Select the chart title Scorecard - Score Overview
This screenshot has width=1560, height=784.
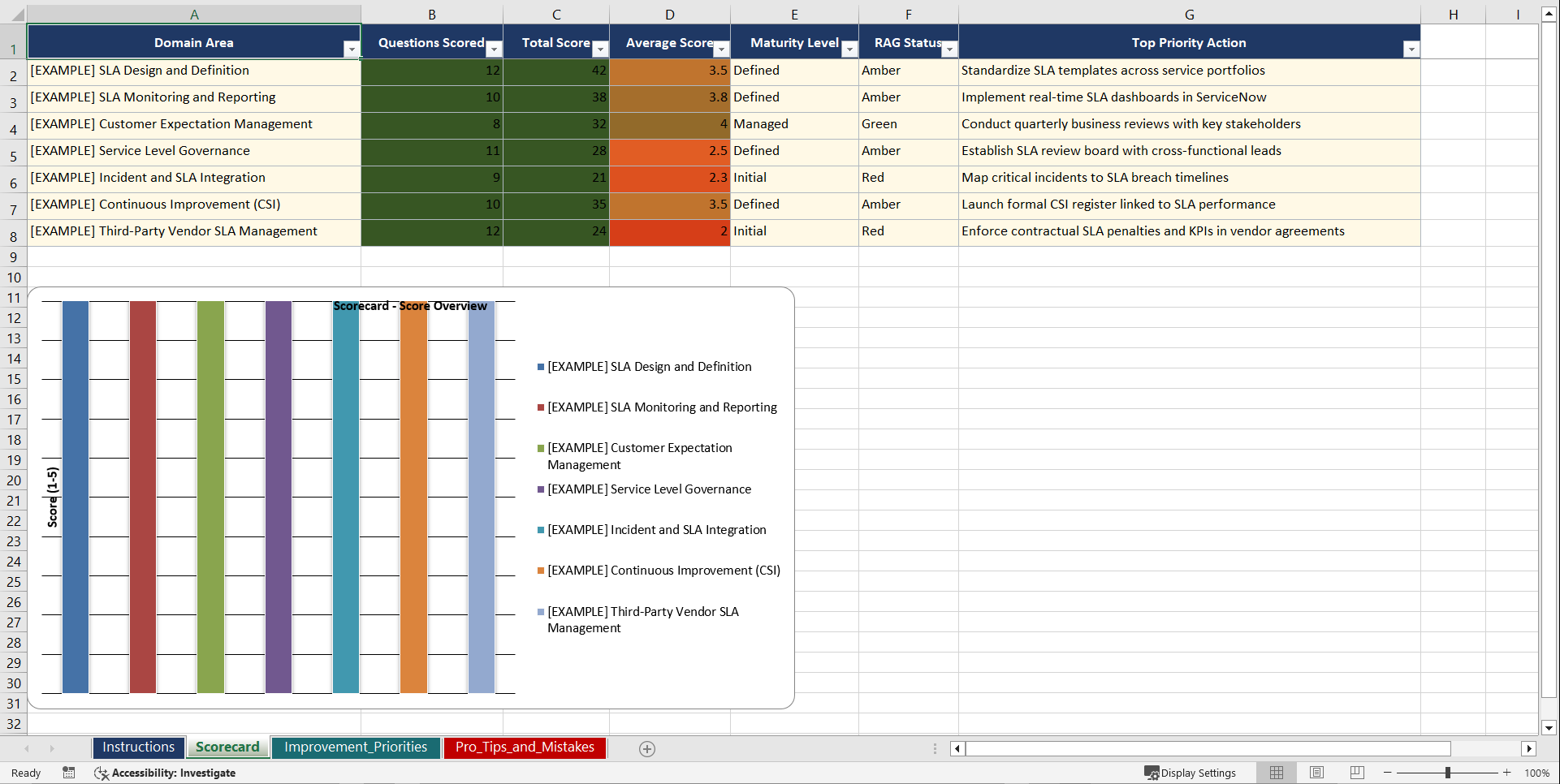point(409,306)
